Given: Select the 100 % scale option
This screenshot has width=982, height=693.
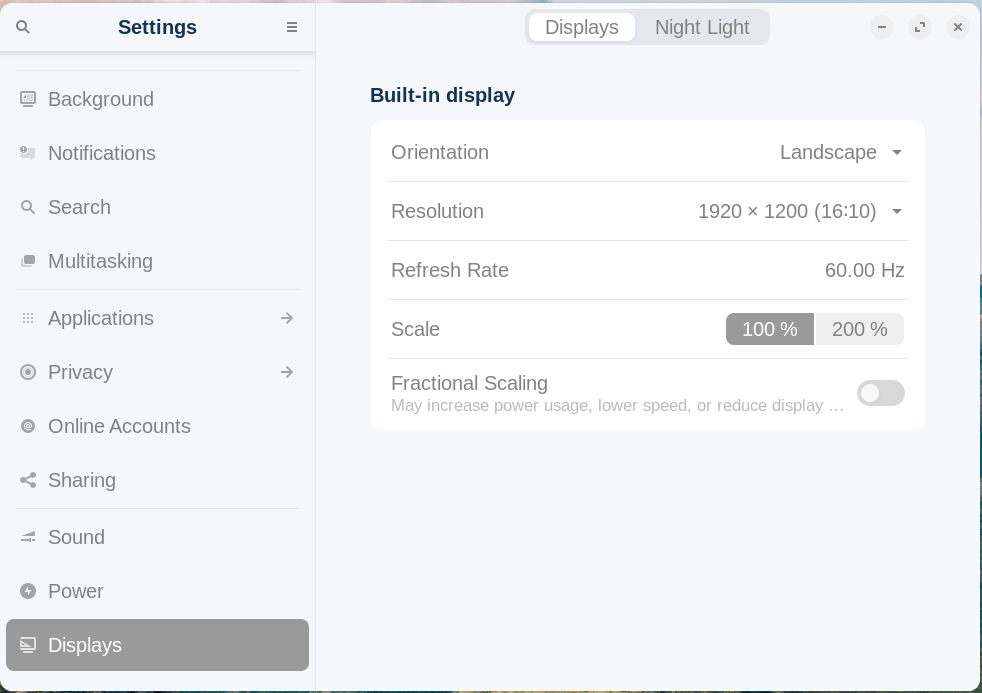Looking at the screenshot, I should pos(770,329).
